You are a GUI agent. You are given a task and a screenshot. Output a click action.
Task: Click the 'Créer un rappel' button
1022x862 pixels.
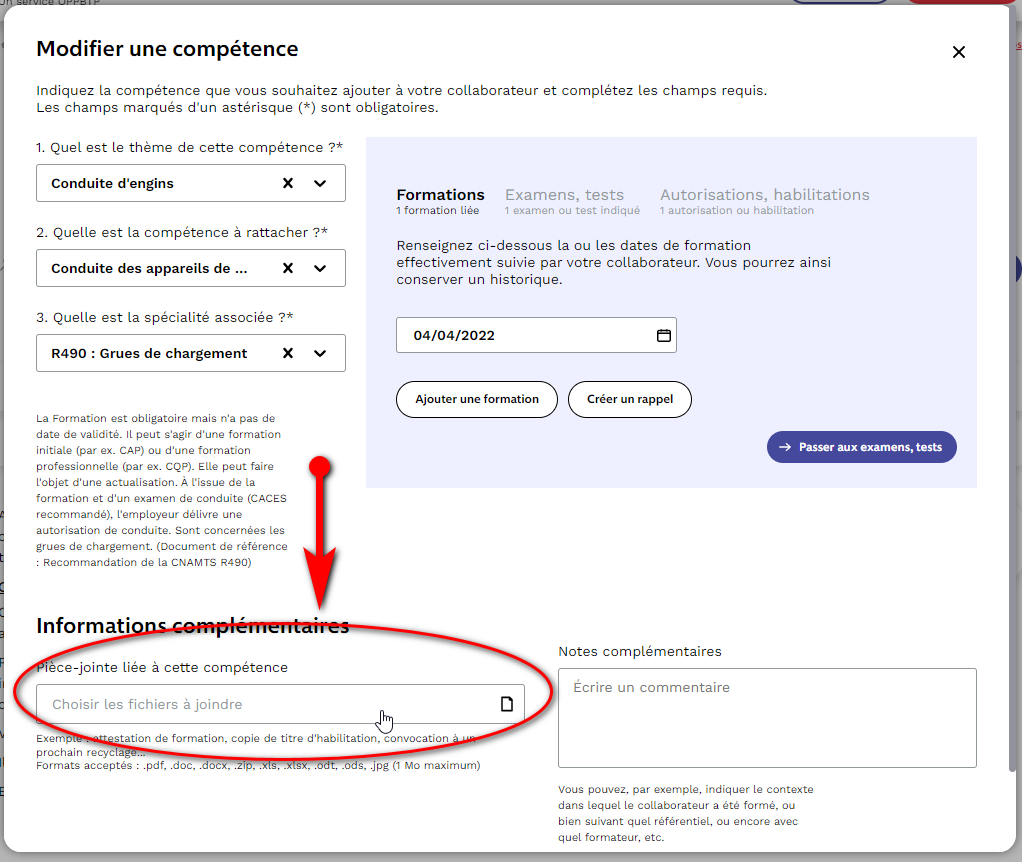(630, 399)
